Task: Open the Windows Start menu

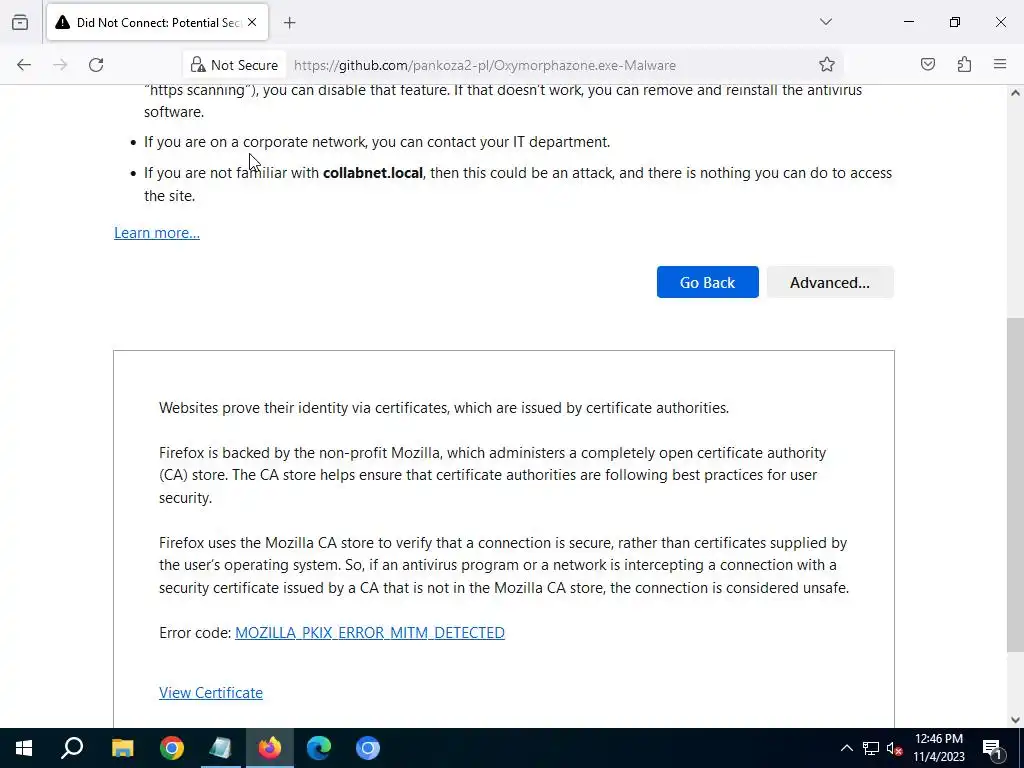Action: point(24,748)
